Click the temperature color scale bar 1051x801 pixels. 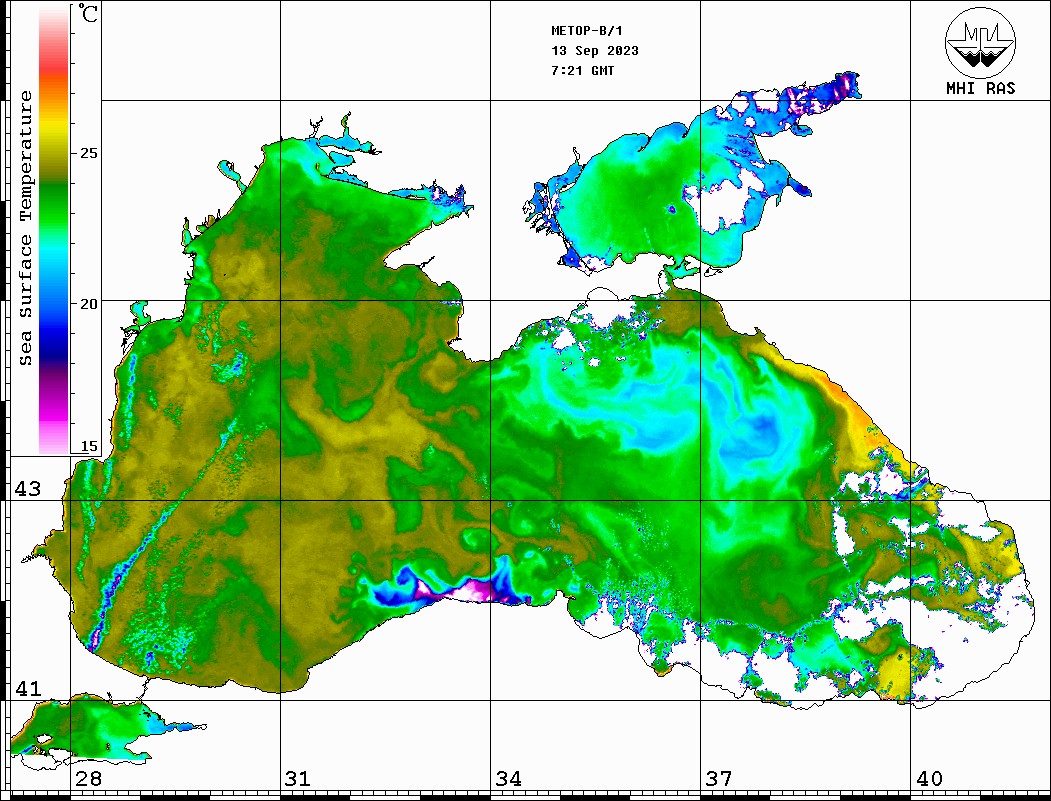tap(54, 230)
